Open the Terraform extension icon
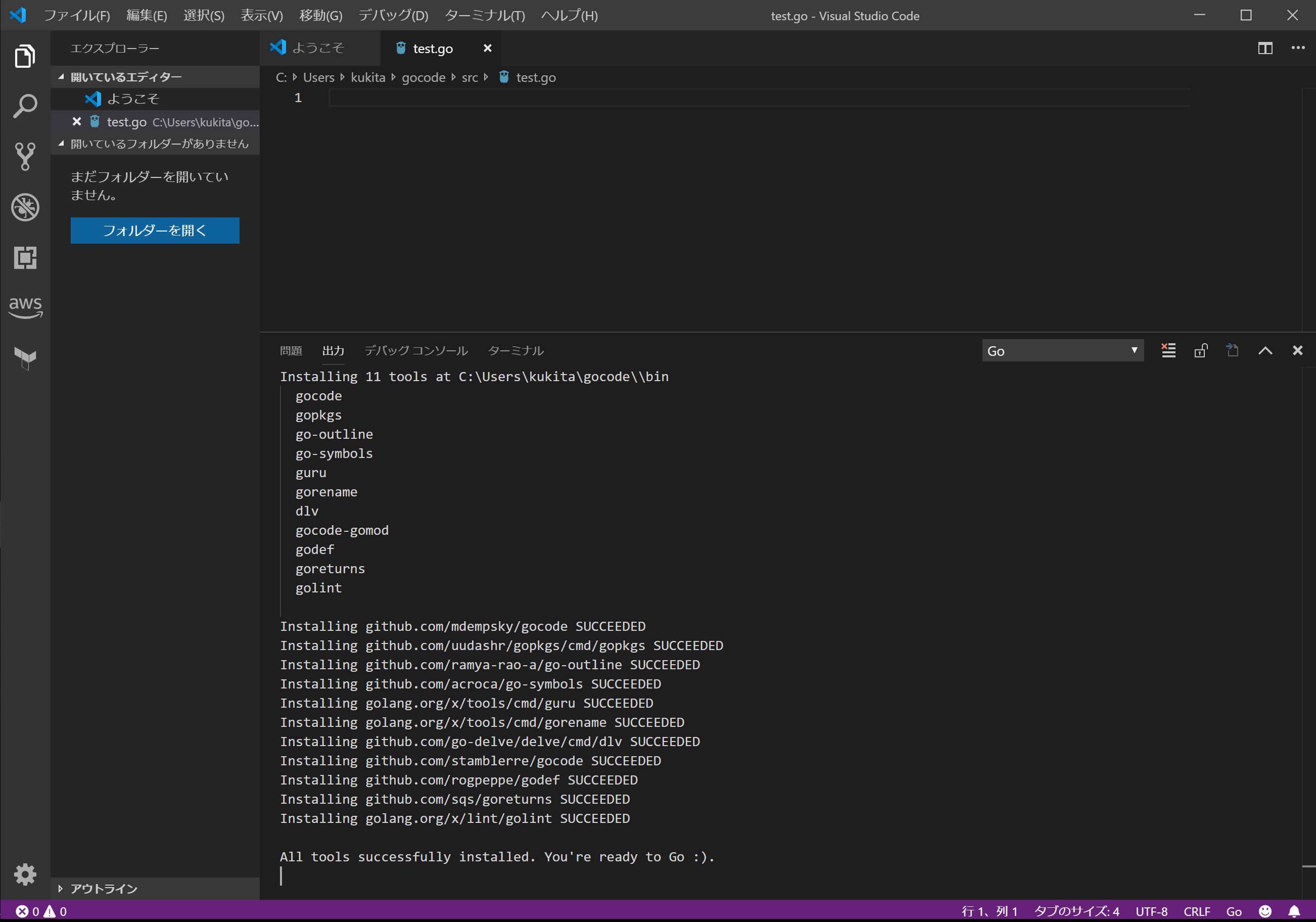Screen dimensions: 1316x922 click(25, 358)
